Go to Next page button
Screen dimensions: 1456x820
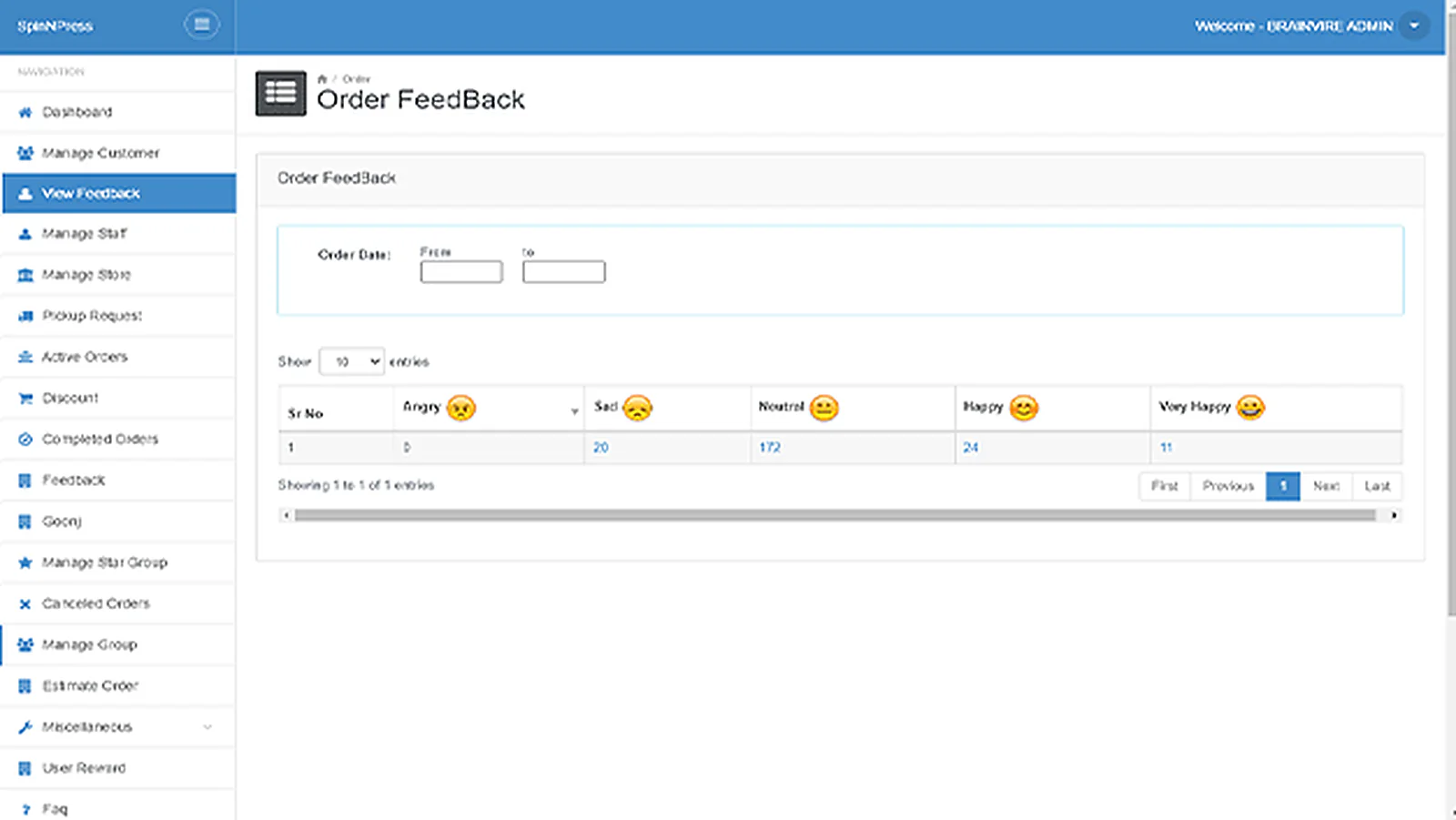tap(1326, 486)
